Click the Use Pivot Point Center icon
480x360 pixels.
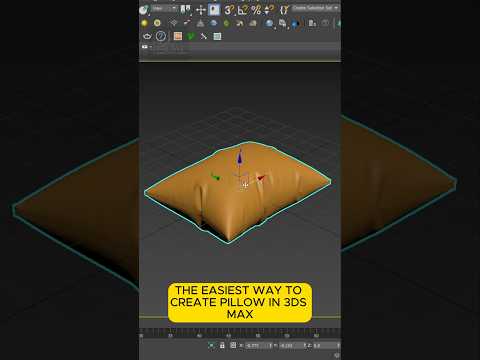[186, 10]
